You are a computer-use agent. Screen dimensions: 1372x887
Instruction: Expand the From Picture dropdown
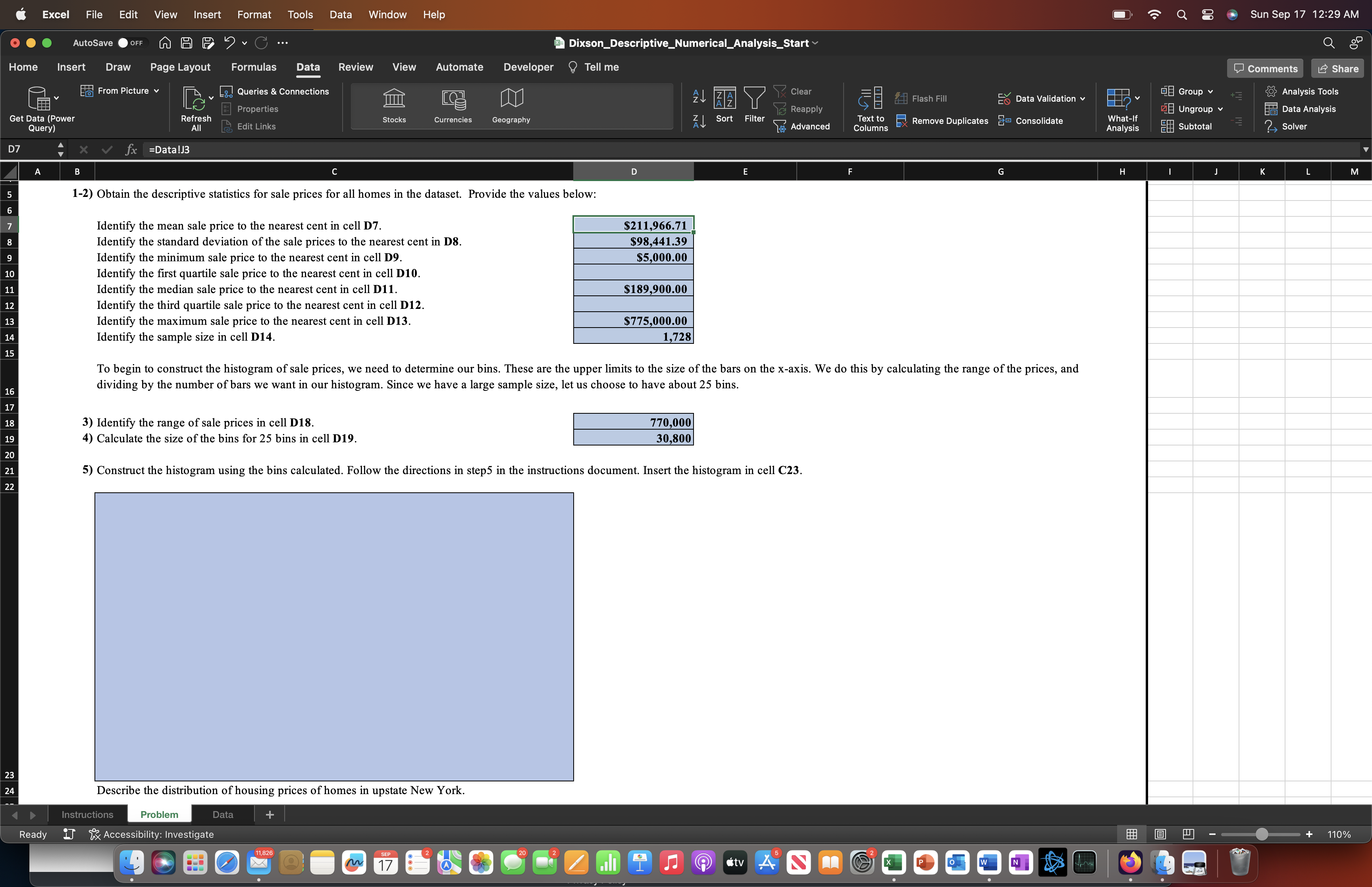156,91
